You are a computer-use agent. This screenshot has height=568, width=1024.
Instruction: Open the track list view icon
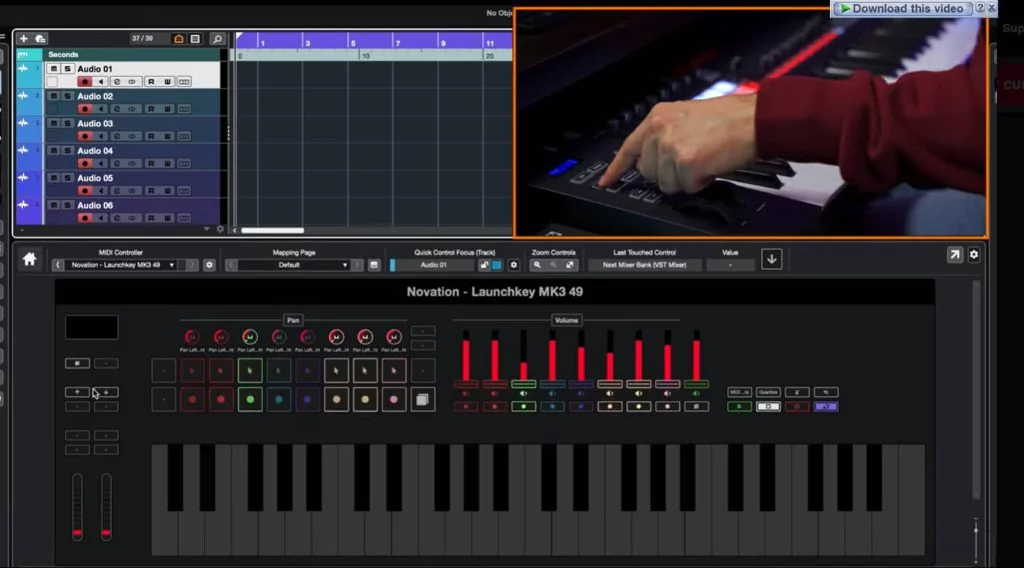coord(195,39)
